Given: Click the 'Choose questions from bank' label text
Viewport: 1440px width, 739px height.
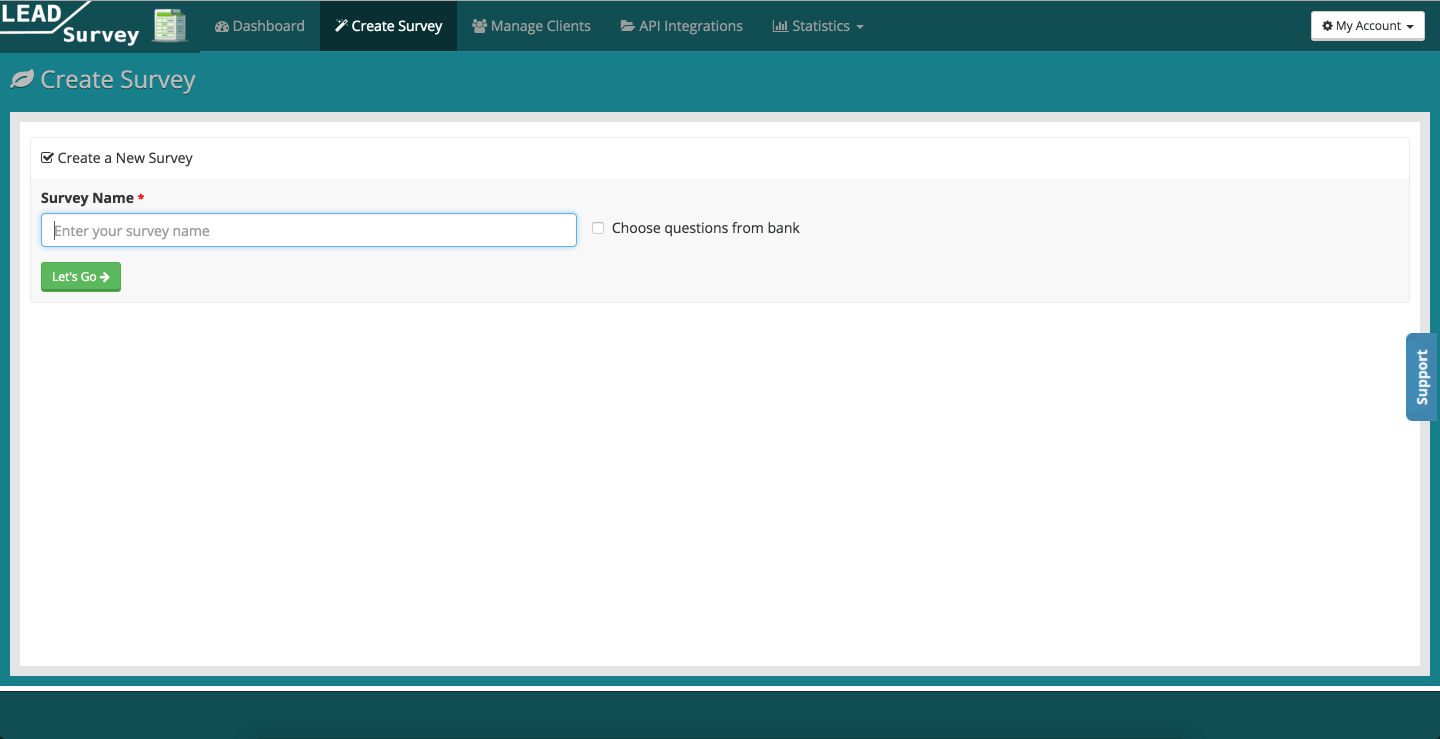Looking at the screenshot, I should [x=705, y=228].
